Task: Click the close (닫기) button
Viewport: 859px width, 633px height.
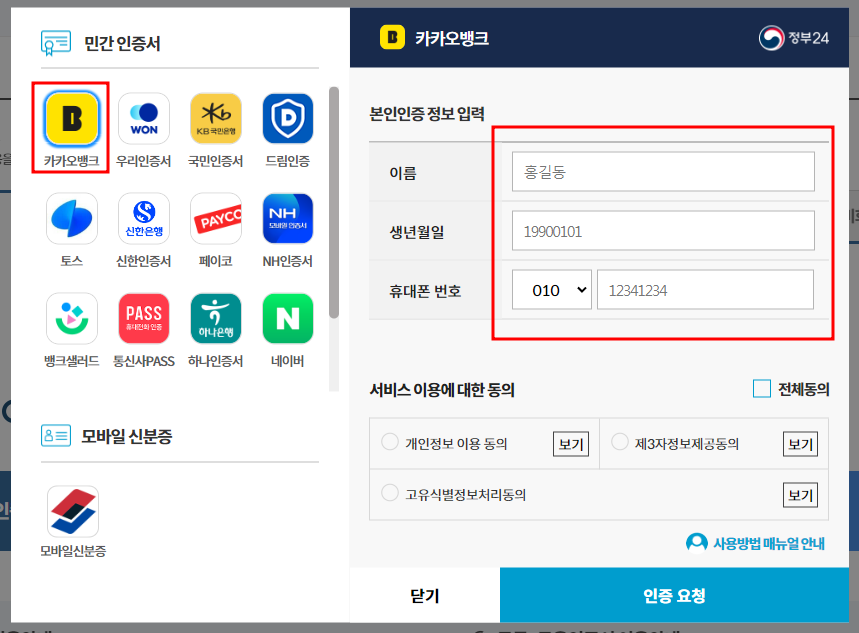Action: 425,595
